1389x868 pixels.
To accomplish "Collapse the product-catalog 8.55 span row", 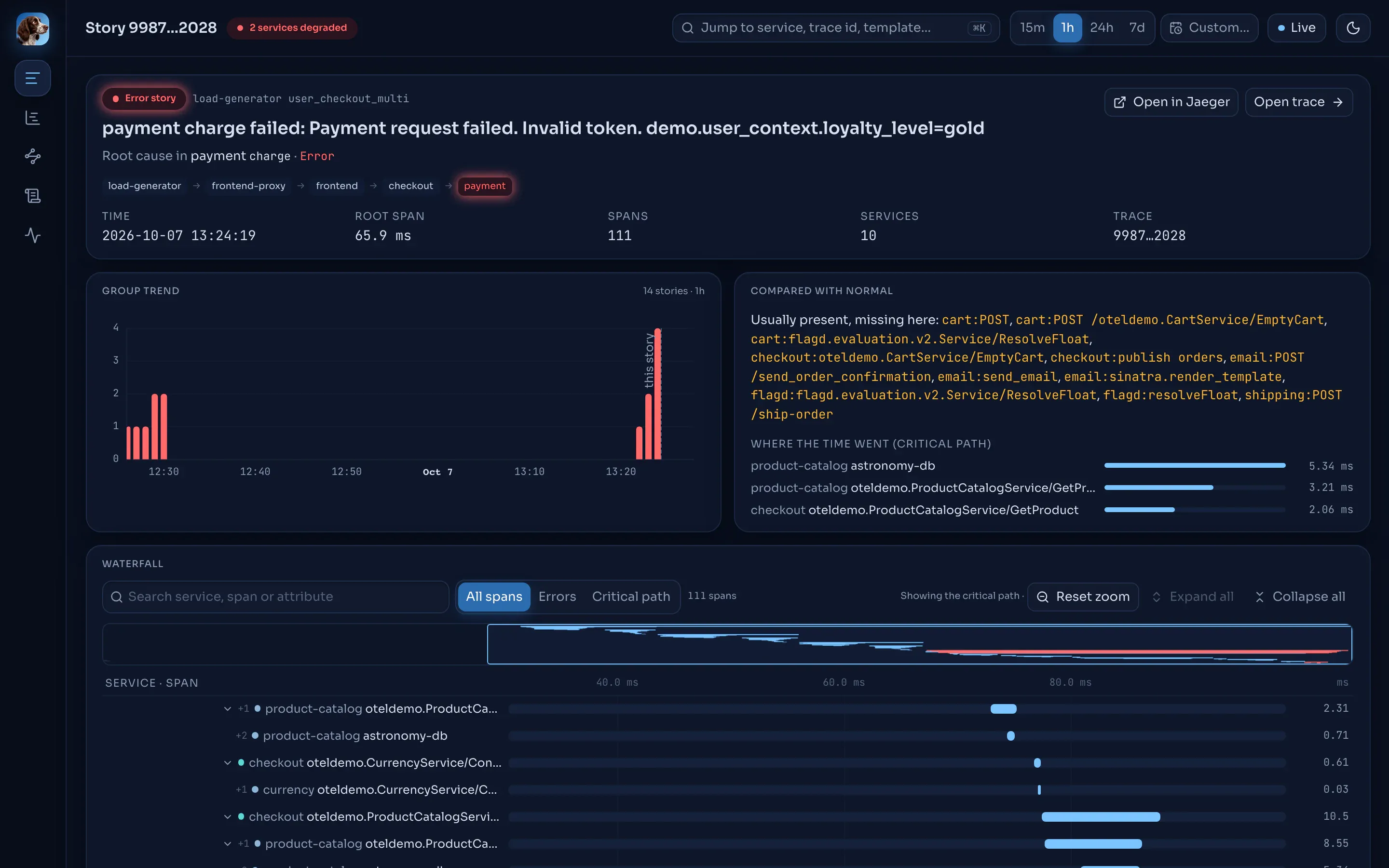I will pos(228,844).
